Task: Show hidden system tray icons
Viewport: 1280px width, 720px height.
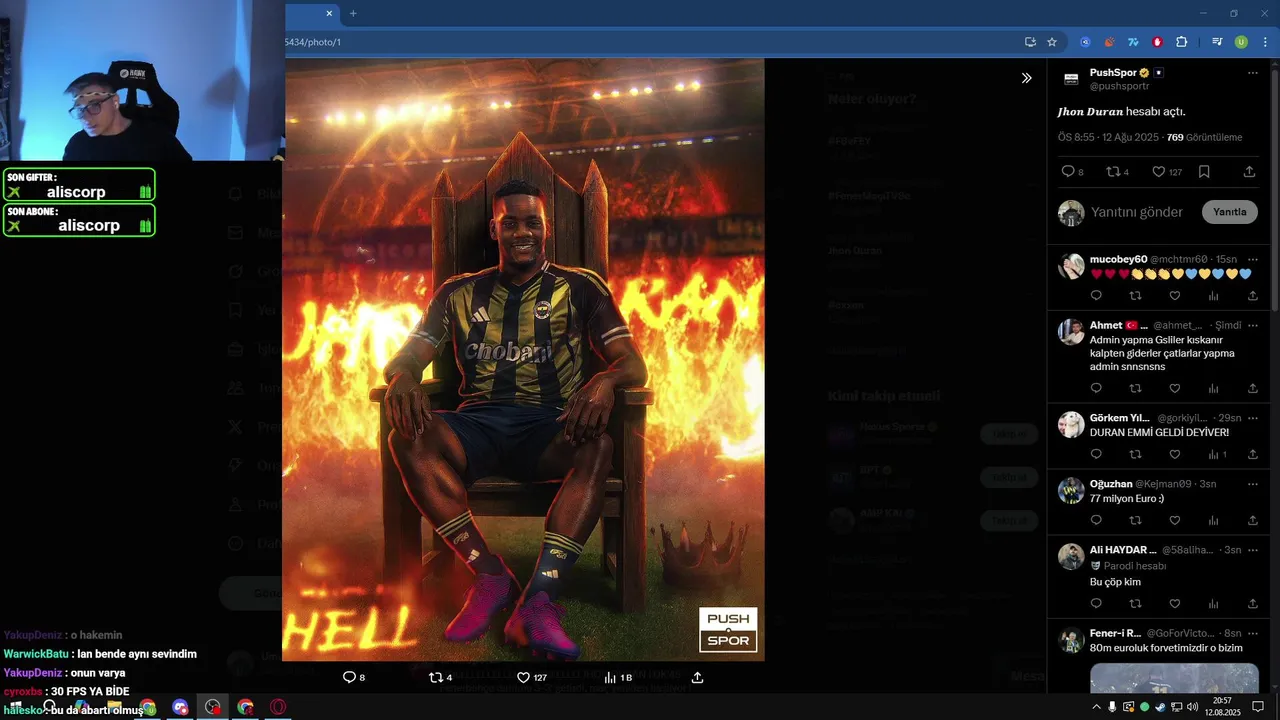Action: [x=1097, y=707]
